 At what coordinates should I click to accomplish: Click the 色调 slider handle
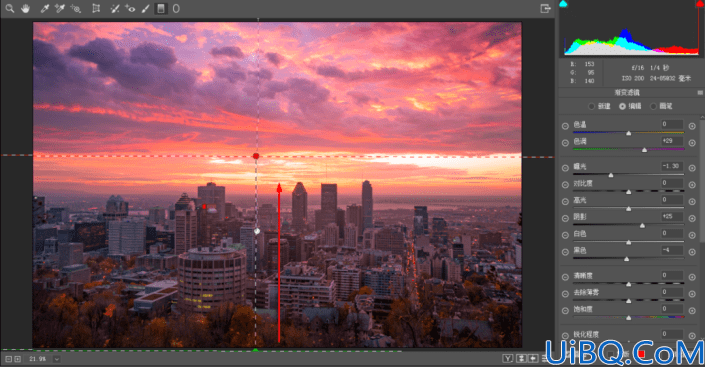tap(644, 150)
